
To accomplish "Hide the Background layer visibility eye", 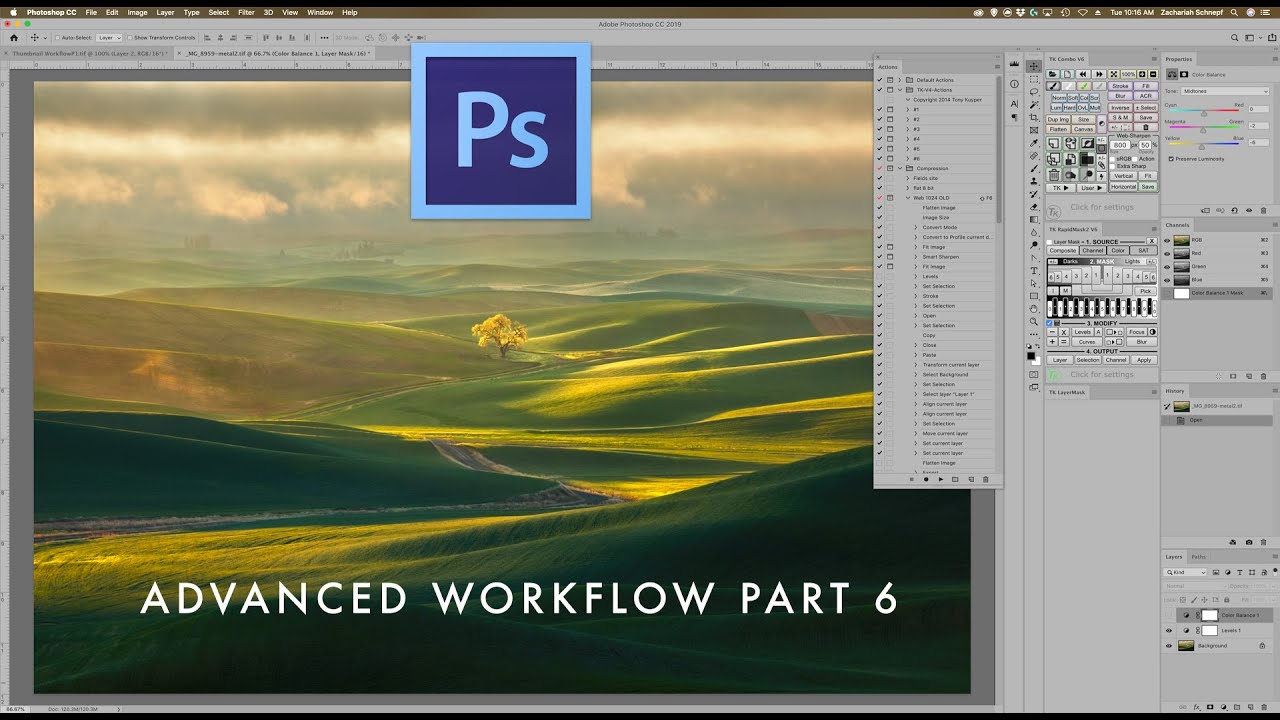I will (x=1168, y=645).
